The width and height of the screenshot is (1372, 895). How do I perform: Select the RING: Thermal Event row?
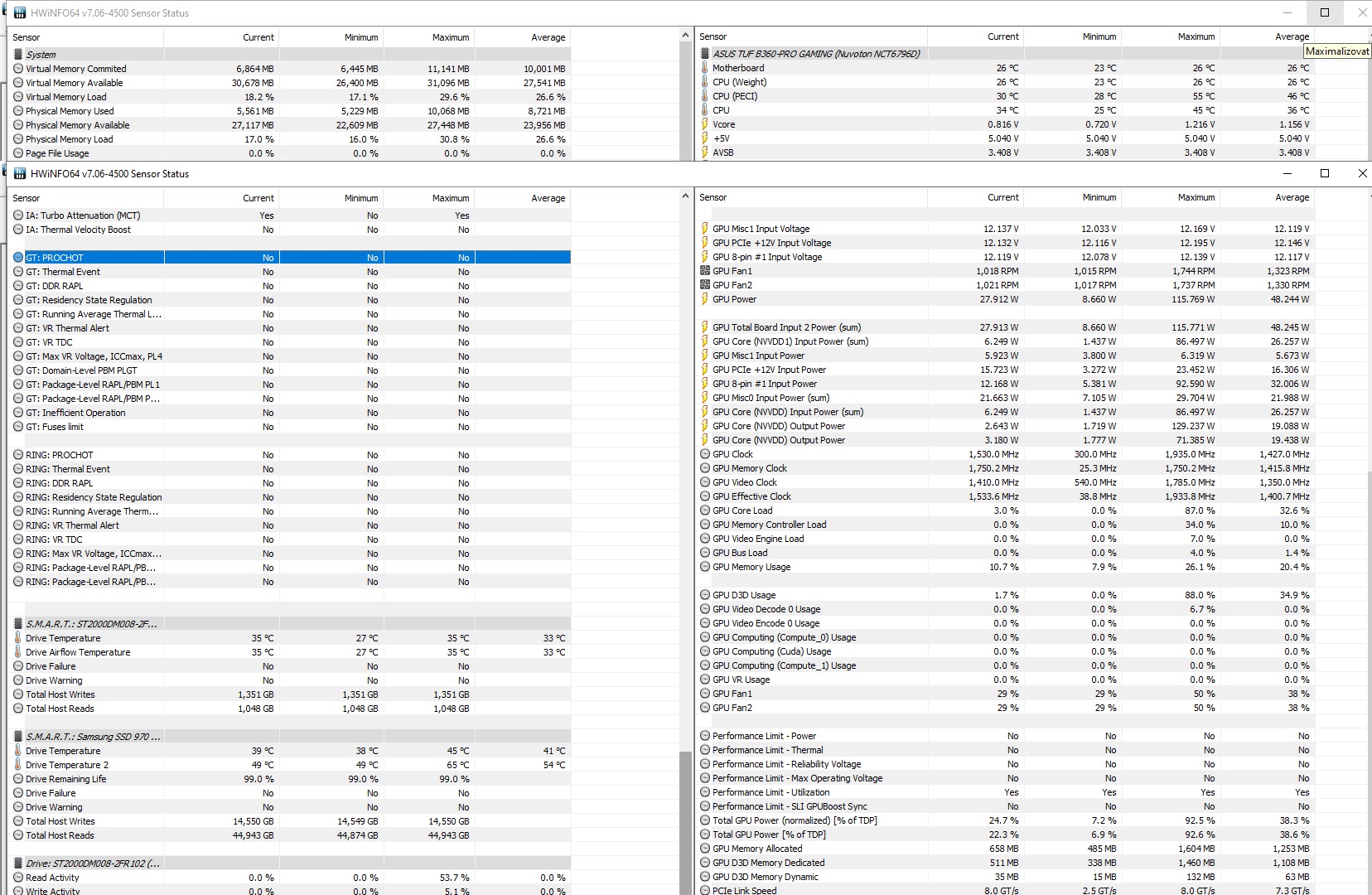click(289, 469)
